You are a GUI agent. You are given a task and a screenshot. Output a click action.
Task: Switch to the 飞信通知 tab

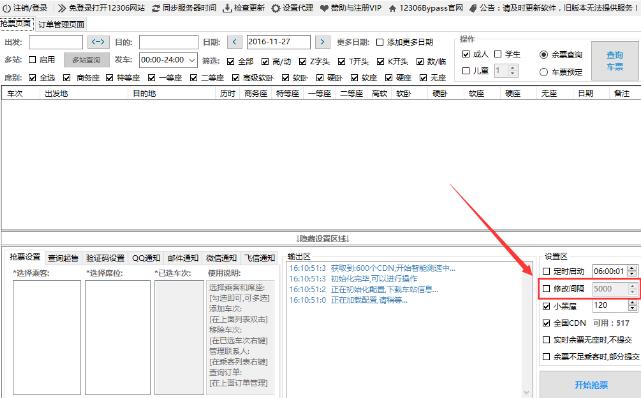pyautogui.click(x=260, y=258)
